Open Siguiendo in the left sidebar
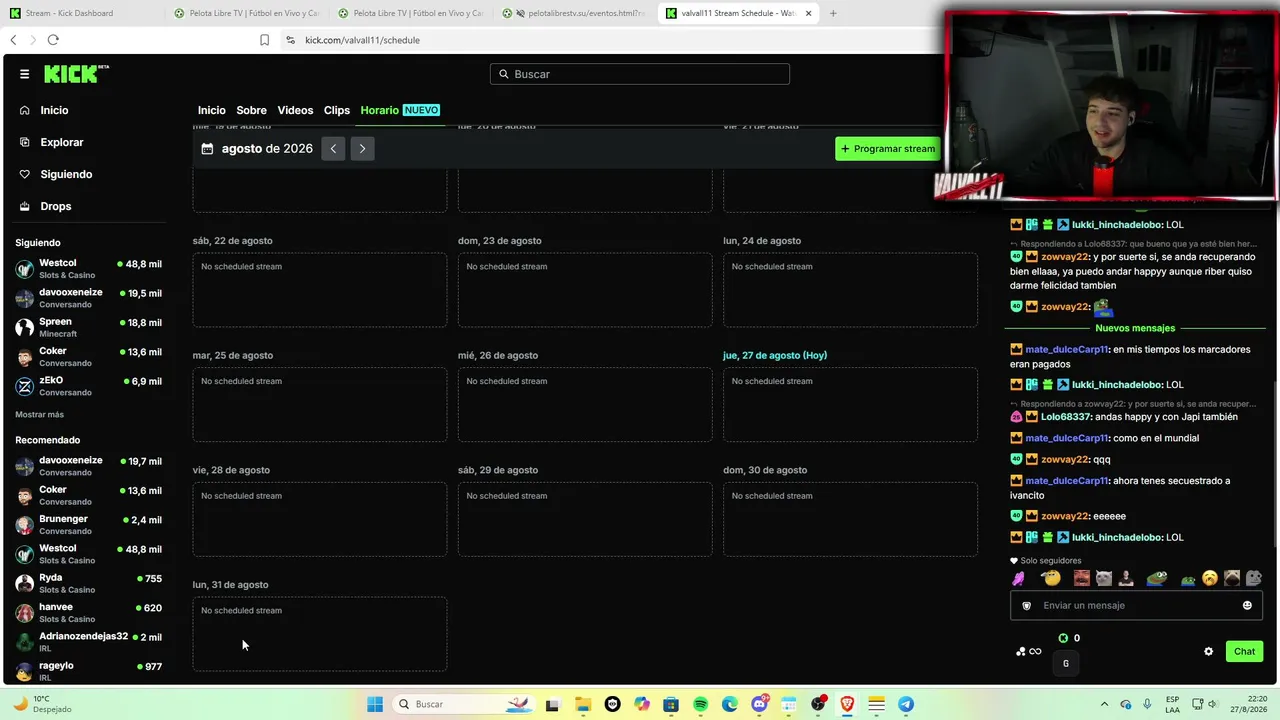This screenshot has width=1280, height=720. (66, 174)
